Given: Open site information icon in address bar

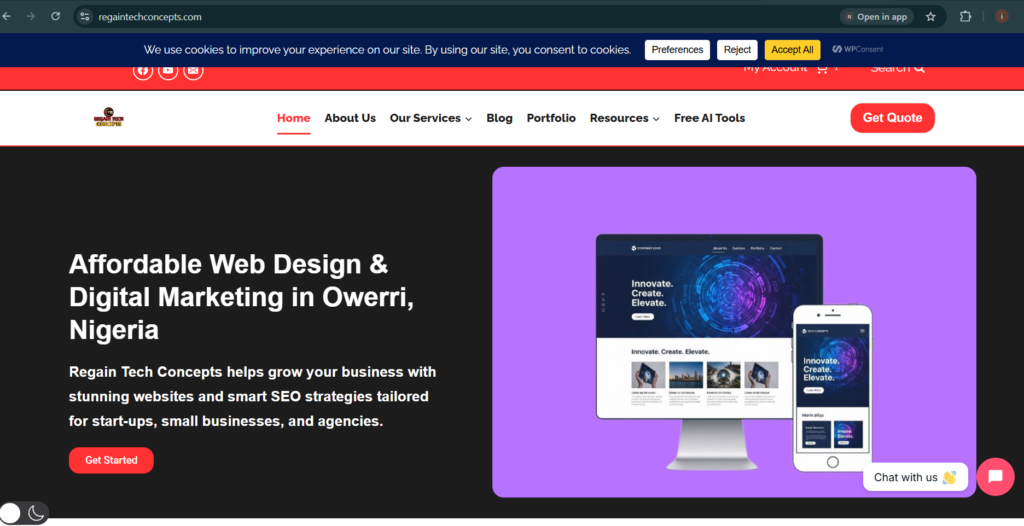Looking at the screenshot, I should pos(84,17).
